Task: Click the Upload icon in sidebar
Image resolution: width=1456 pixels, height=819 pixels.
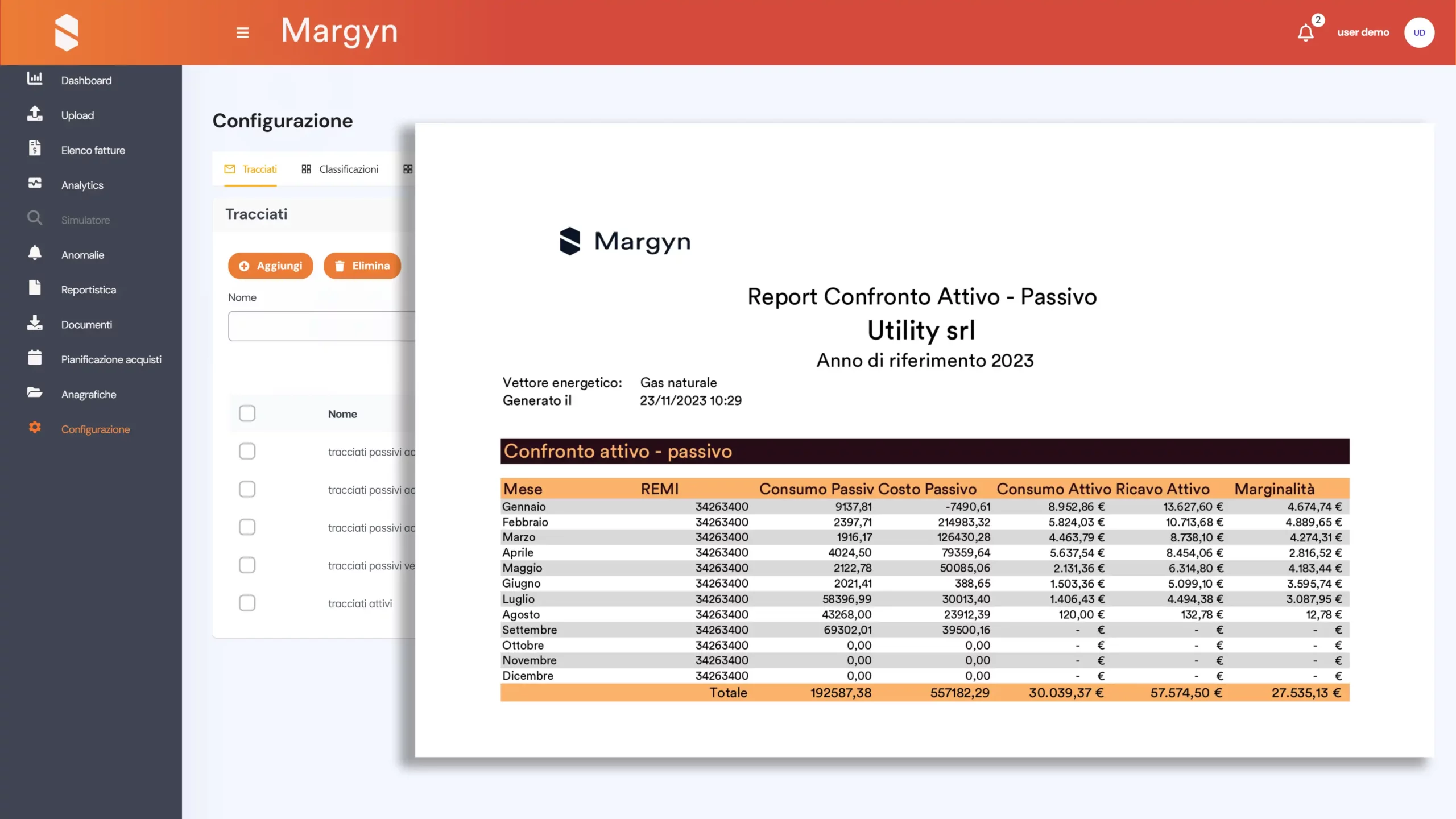Action: coord(35,114)
